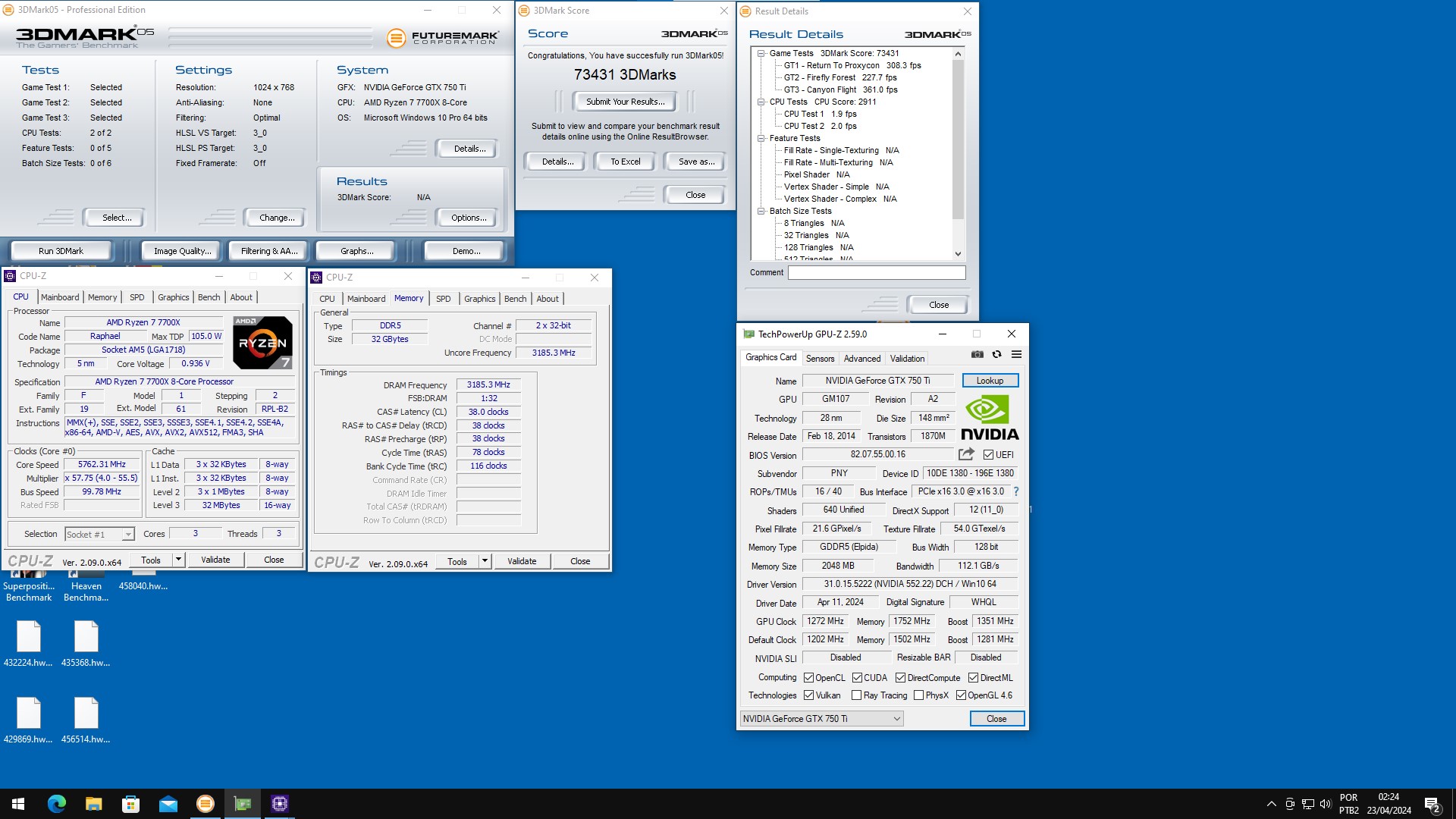The height and width of the screenshot is (819, 1456).
Task: Collapse the Game Tests tree node
Action: pyautogui.click(x=761, y=53)
